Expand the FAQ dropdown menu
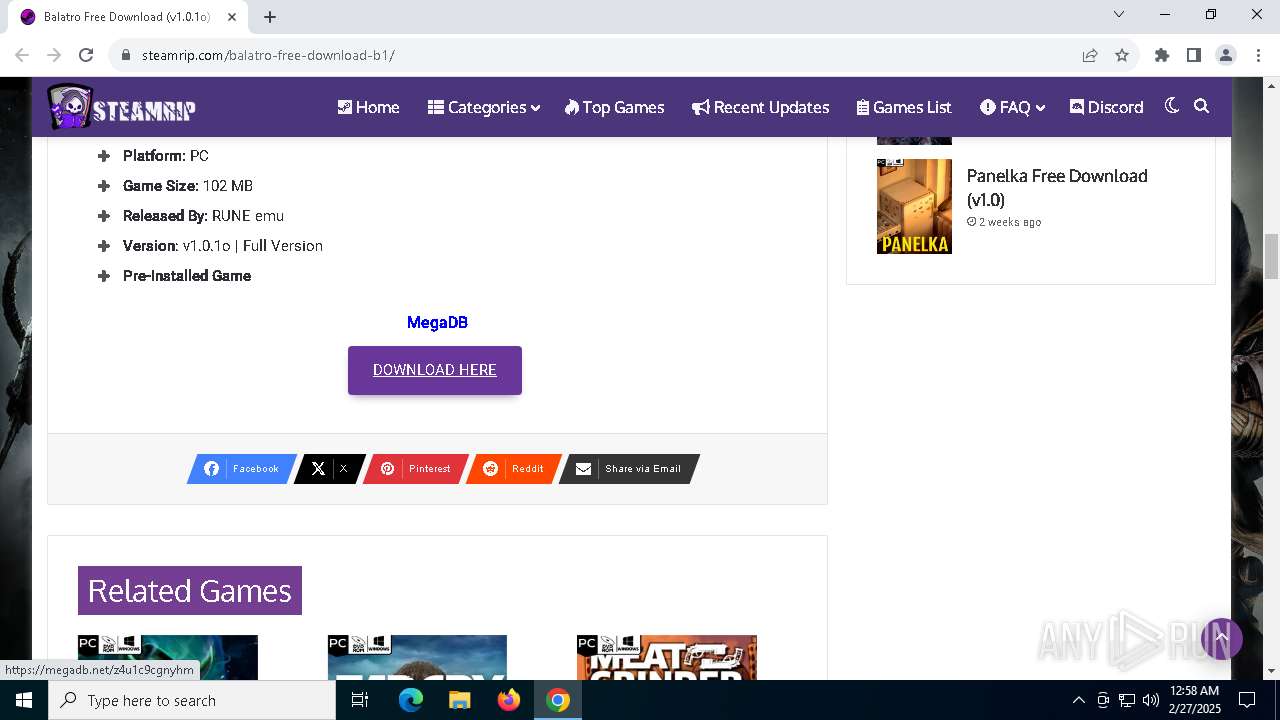Image resolution: width=1280 pixels, height=720 pixels. pos(1012,107)
